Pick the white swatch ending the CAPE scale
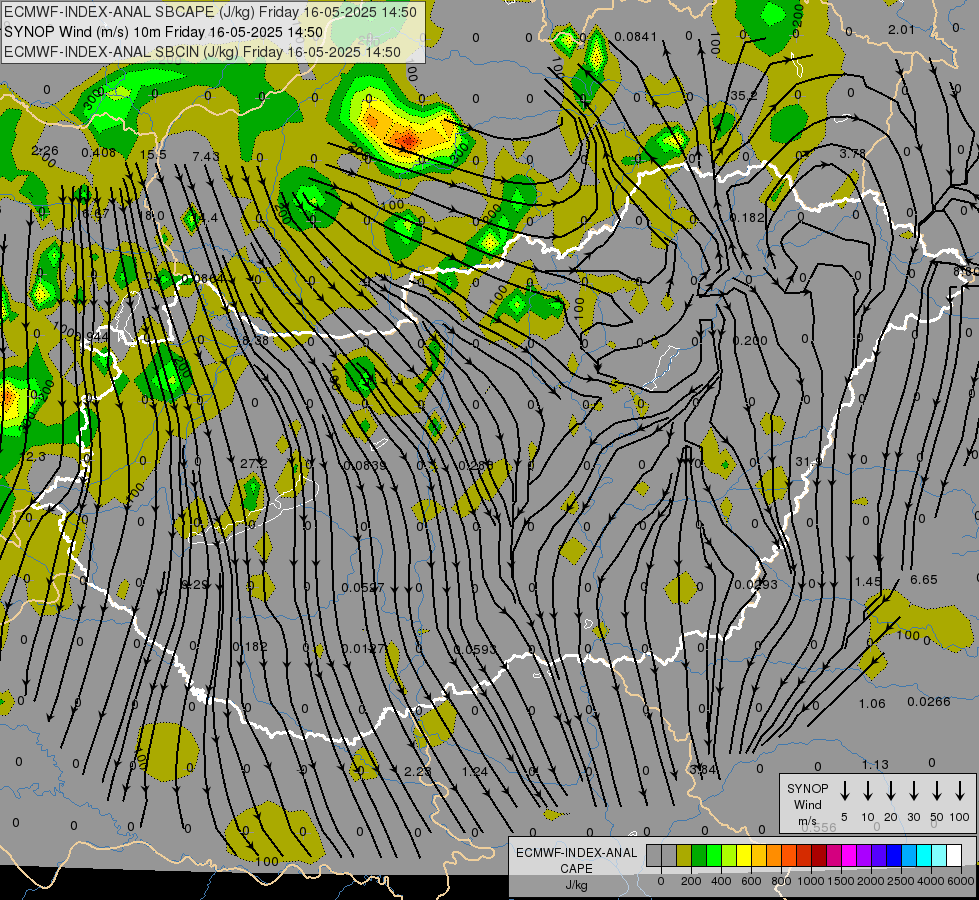 click(954, 856)
